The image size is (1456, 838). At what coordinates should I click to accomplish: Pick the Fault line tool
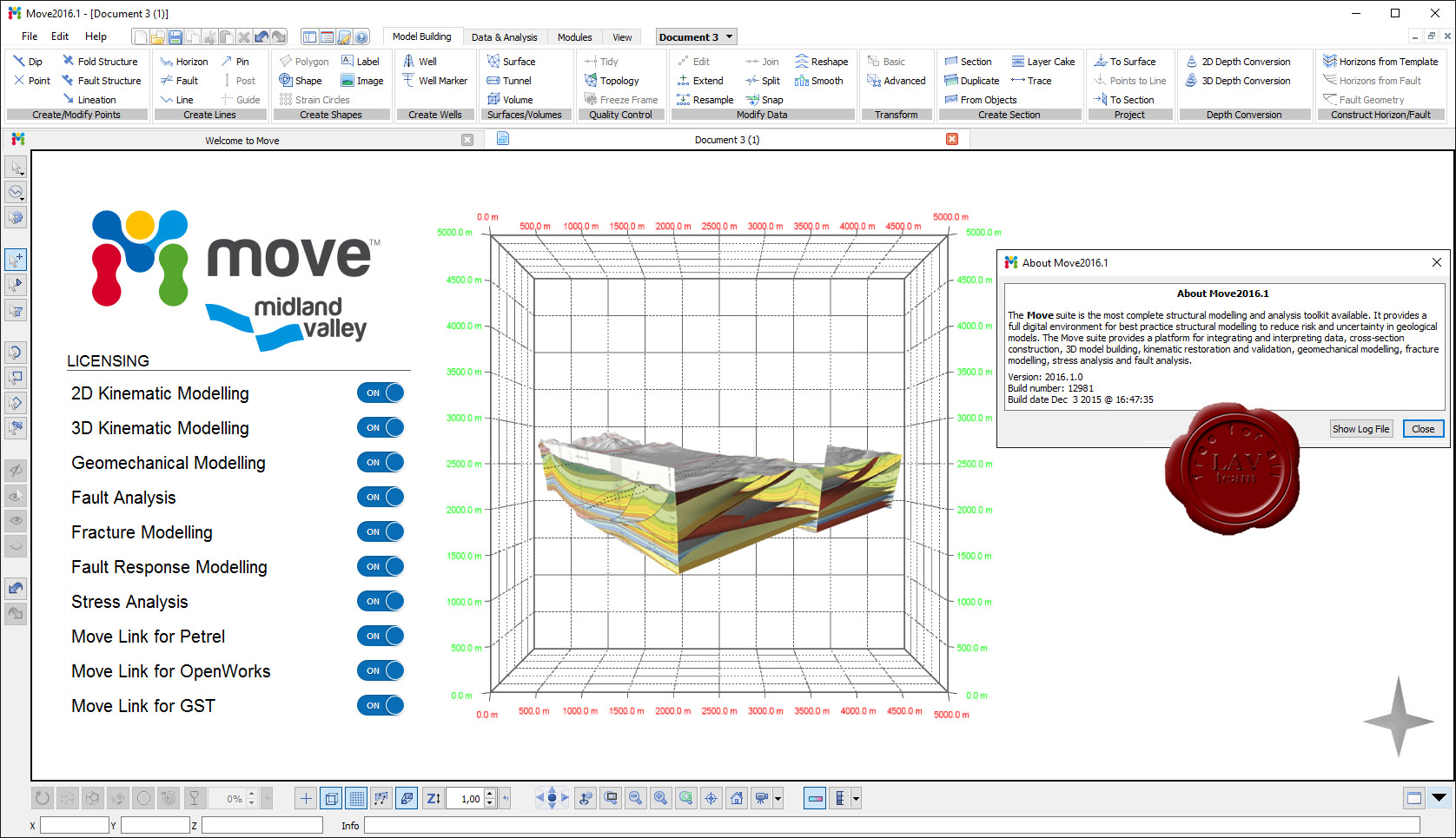180,81
